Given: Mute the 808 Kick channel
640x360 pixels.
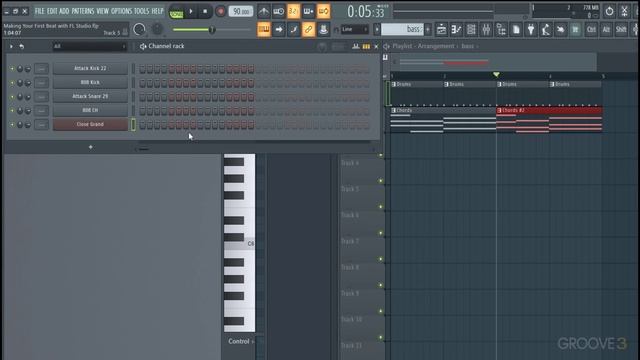Looking at the screenshot, I should 12,83.
